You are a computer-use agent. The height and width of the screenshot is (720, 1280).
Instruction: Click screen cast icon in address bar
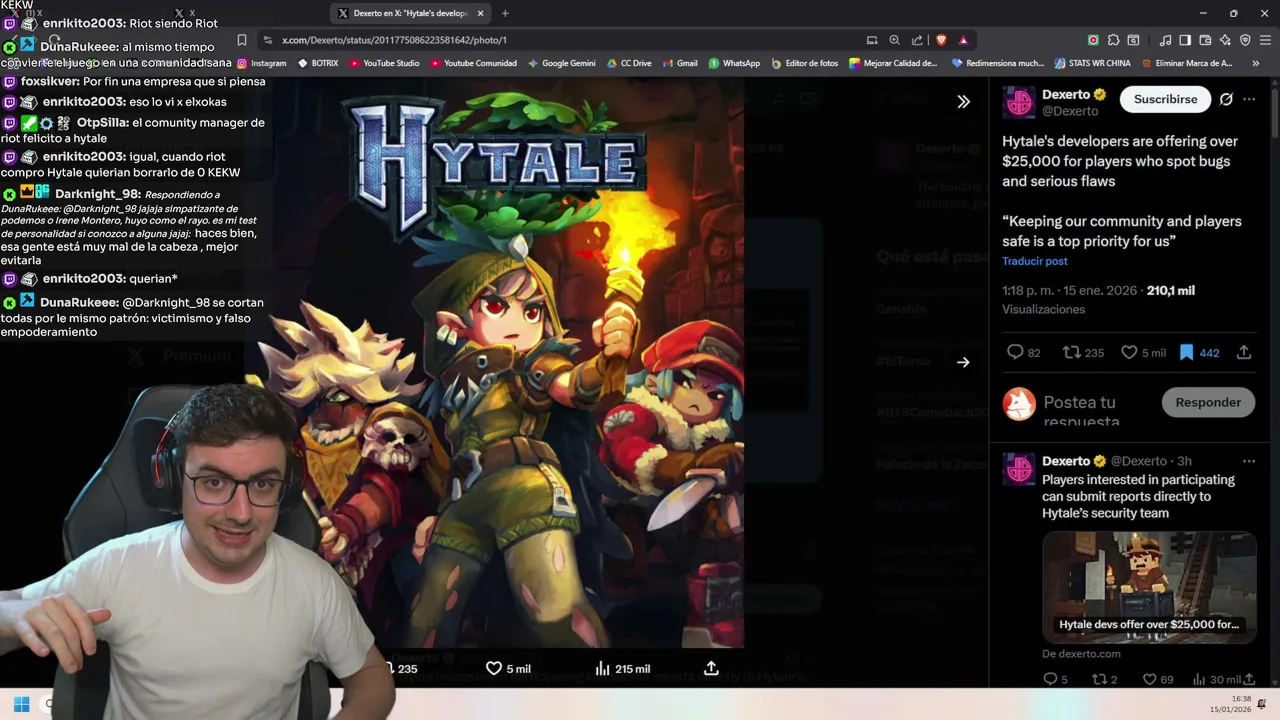(x=872, y=40)
